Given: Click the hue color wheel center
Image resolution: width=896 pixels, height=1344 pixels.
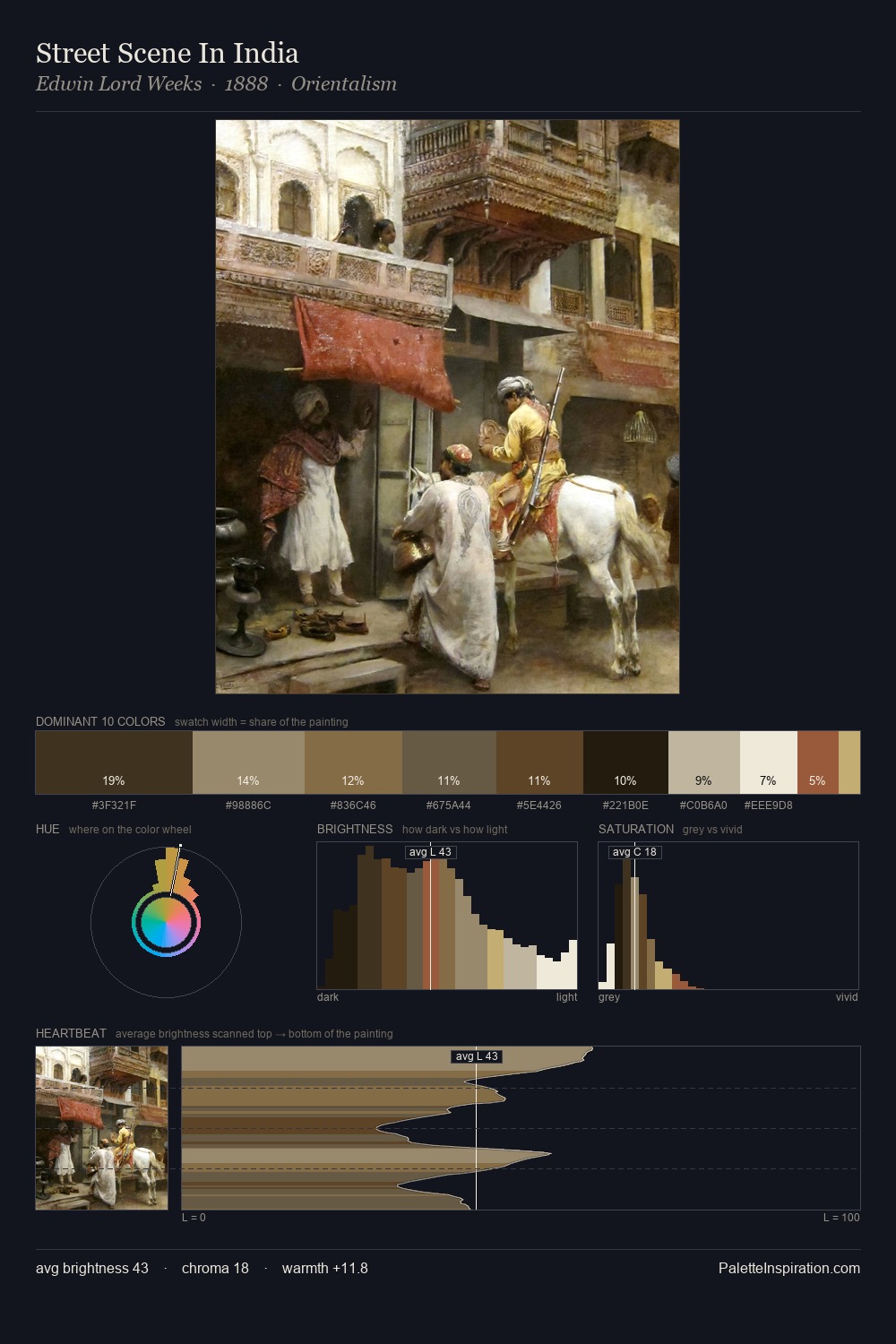Looking at the screenshot, I should 166,922.
